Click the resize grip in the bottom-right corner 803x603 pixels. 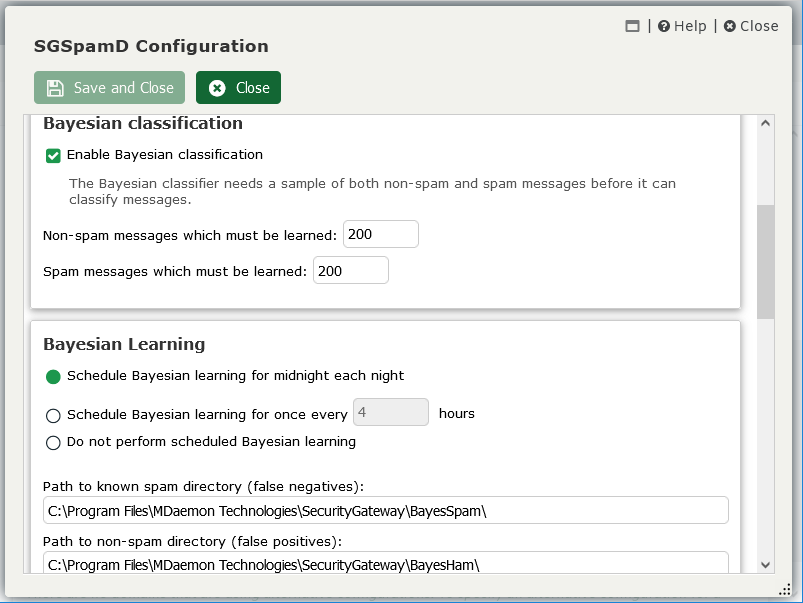point(786,589)
